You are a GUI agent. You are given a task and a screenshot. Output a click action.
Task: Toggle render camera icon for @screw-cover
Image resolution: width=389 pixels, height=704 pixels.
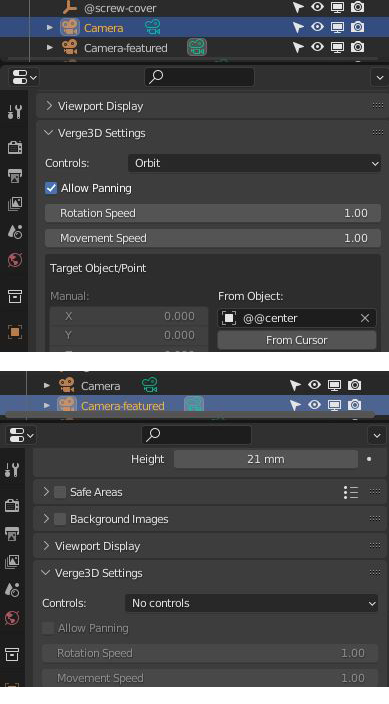pyautogui.click(x=358, y=7)
